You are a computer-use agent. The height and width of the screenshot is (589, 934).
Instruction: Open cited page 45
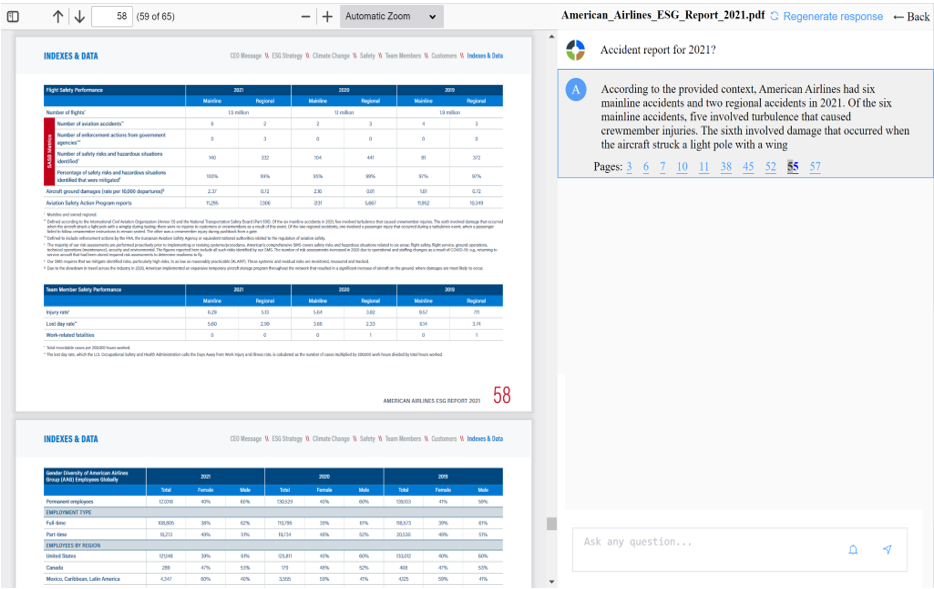pyautogui.click(x=748, y=167)
